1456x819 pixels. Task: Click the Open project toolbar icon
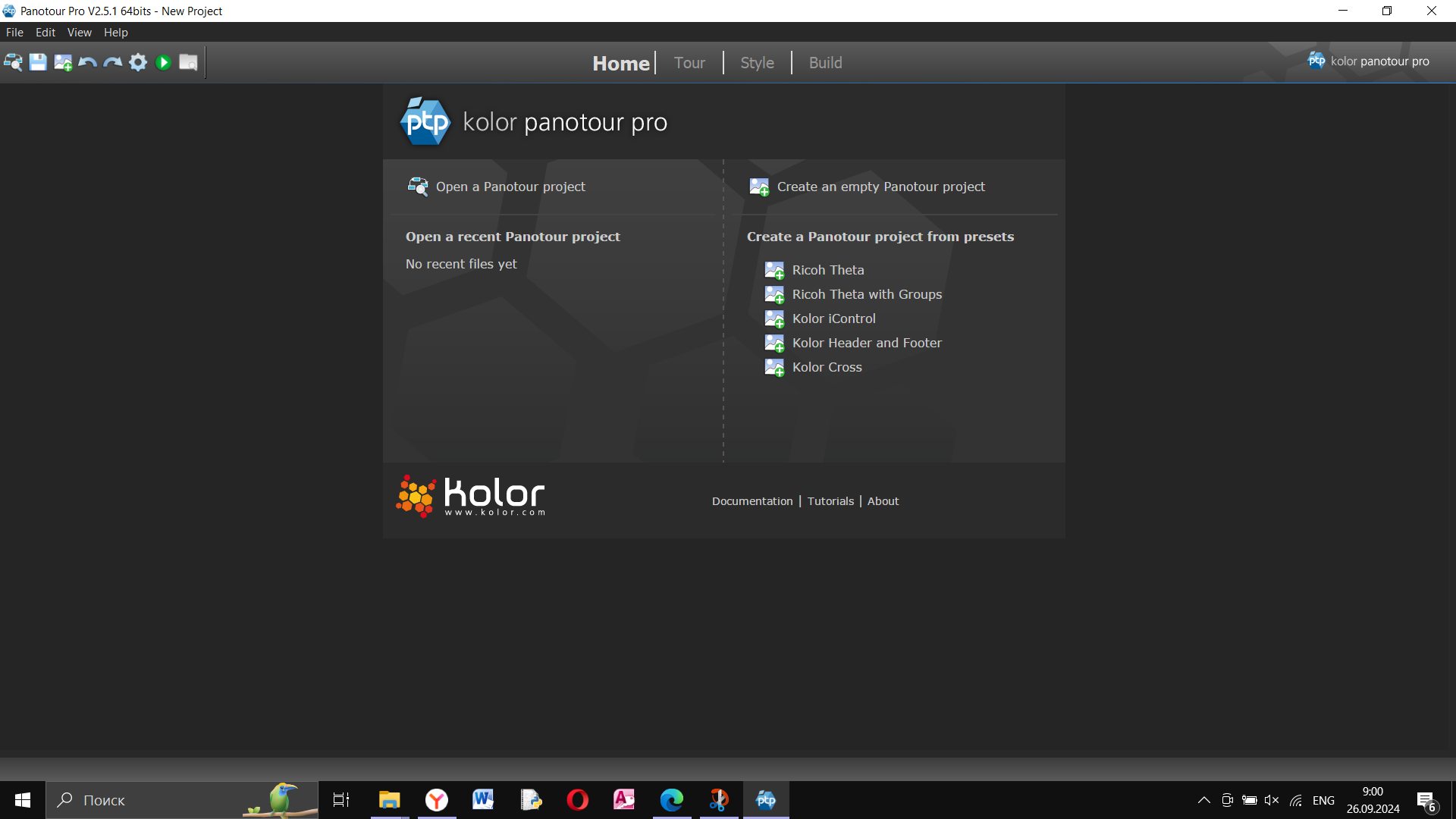pyautogui.click(x=13, y=62)
